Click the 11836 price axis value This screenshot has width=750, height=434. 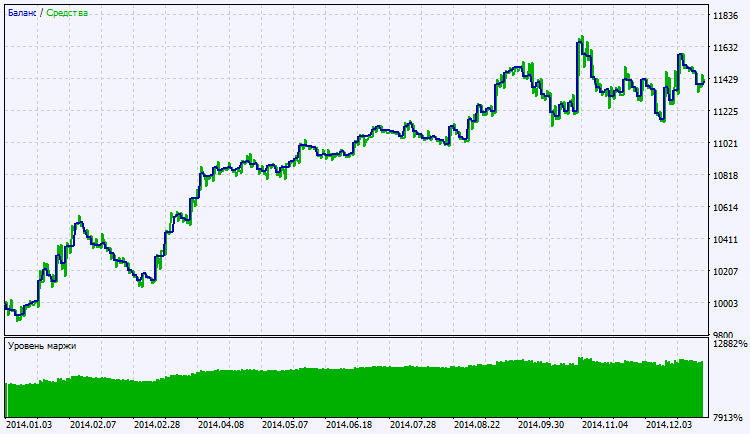[725, 16]
